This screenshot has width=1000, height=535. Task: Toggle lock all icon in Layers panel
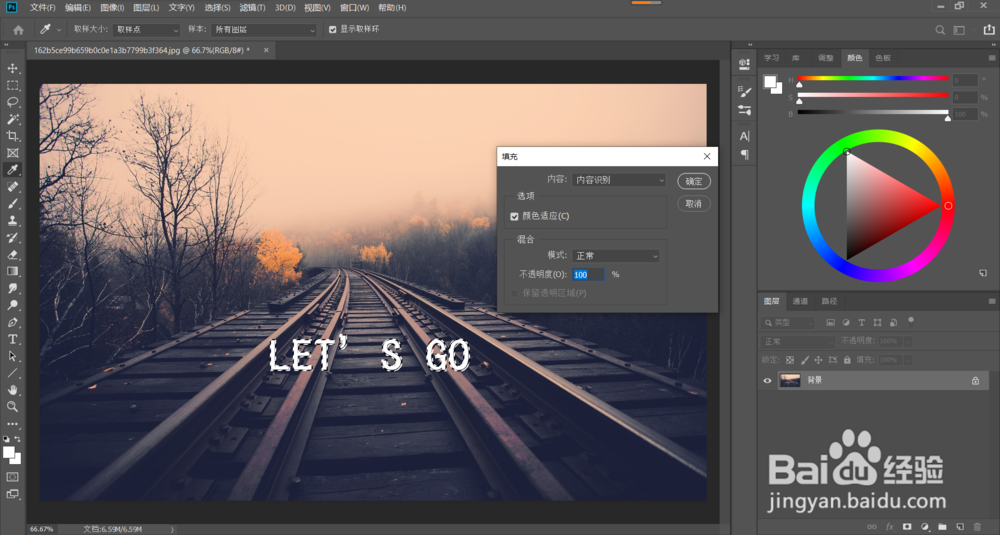pos(847,360)
